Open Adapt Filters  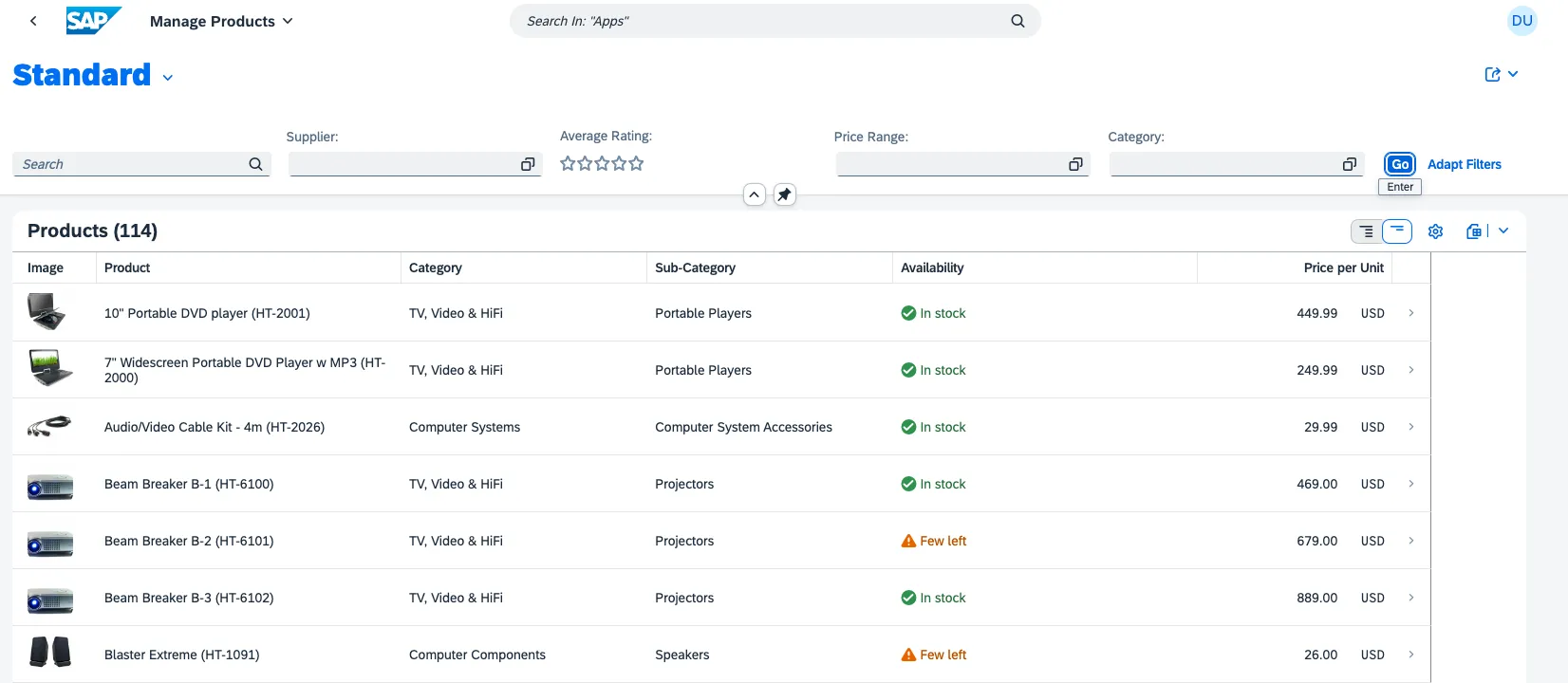(x=1464, y=164)
